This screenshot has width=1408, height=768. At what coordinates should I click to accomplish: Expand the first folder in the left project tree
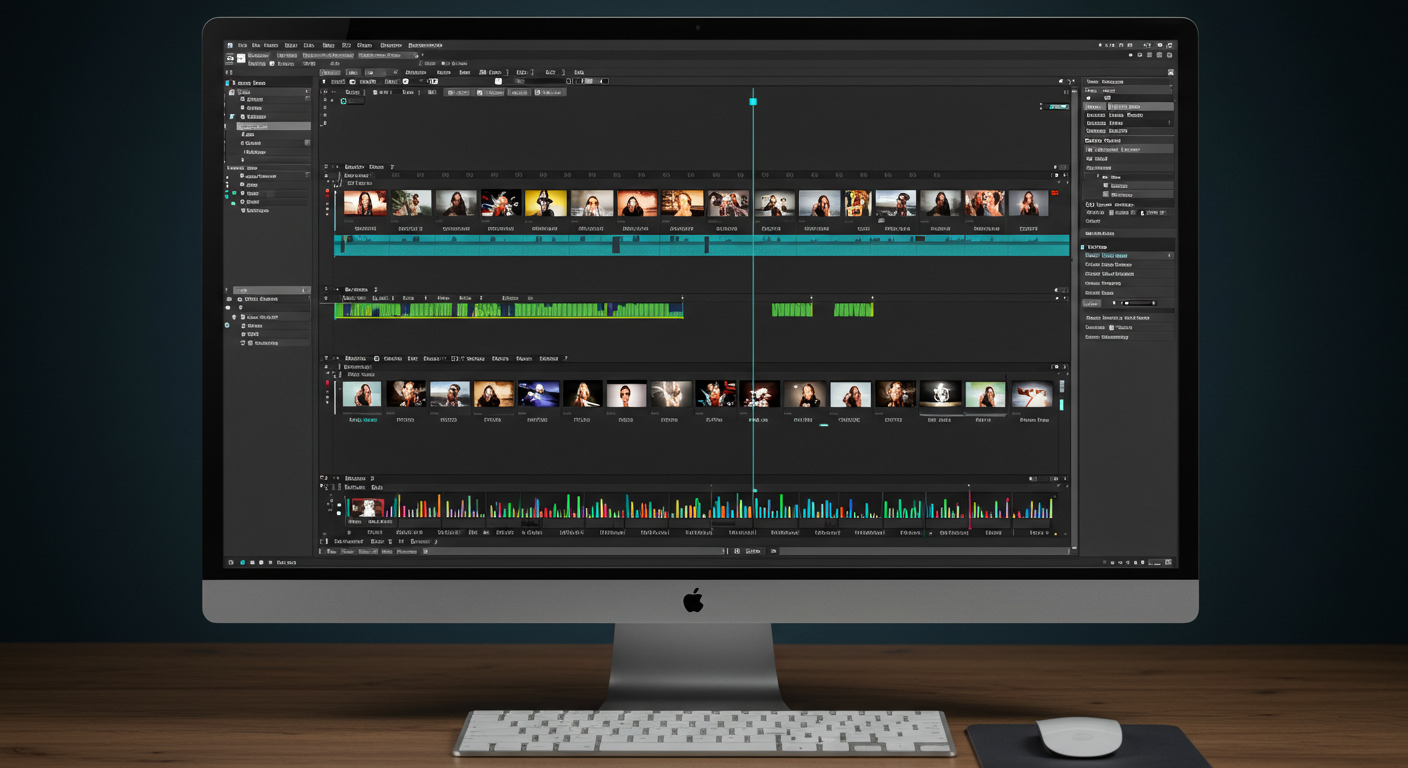(232, 92)
